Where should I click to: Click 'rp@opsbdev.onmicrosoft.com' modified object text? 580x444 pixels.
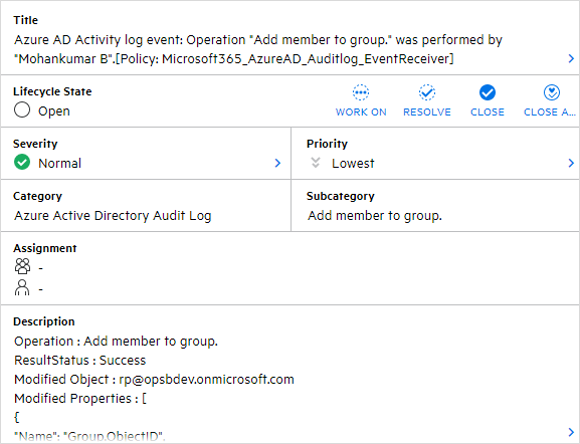(206, 379)
